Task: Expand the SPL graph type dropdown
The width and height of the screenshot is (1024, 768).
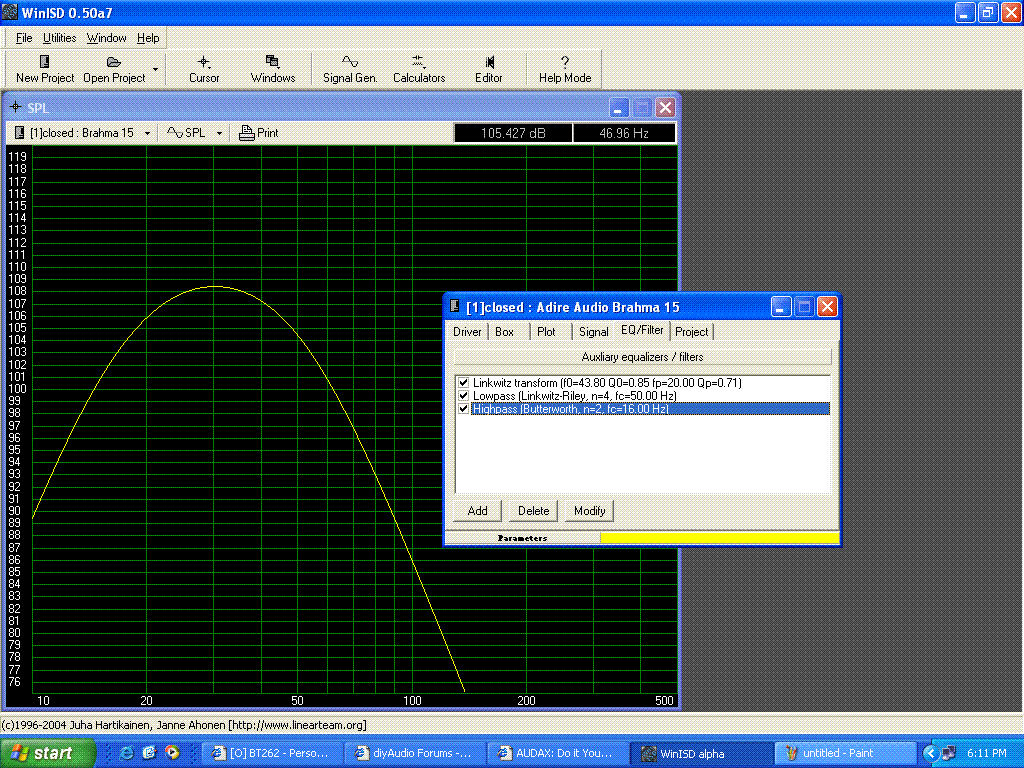Action: pos(219,133)
